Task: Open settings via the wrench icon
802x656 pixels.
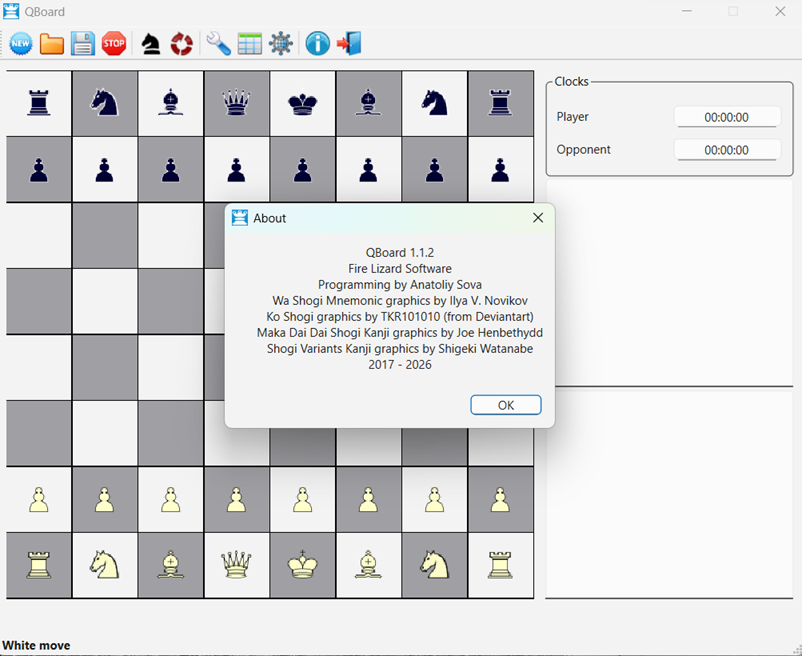Action: pos(218,43)
